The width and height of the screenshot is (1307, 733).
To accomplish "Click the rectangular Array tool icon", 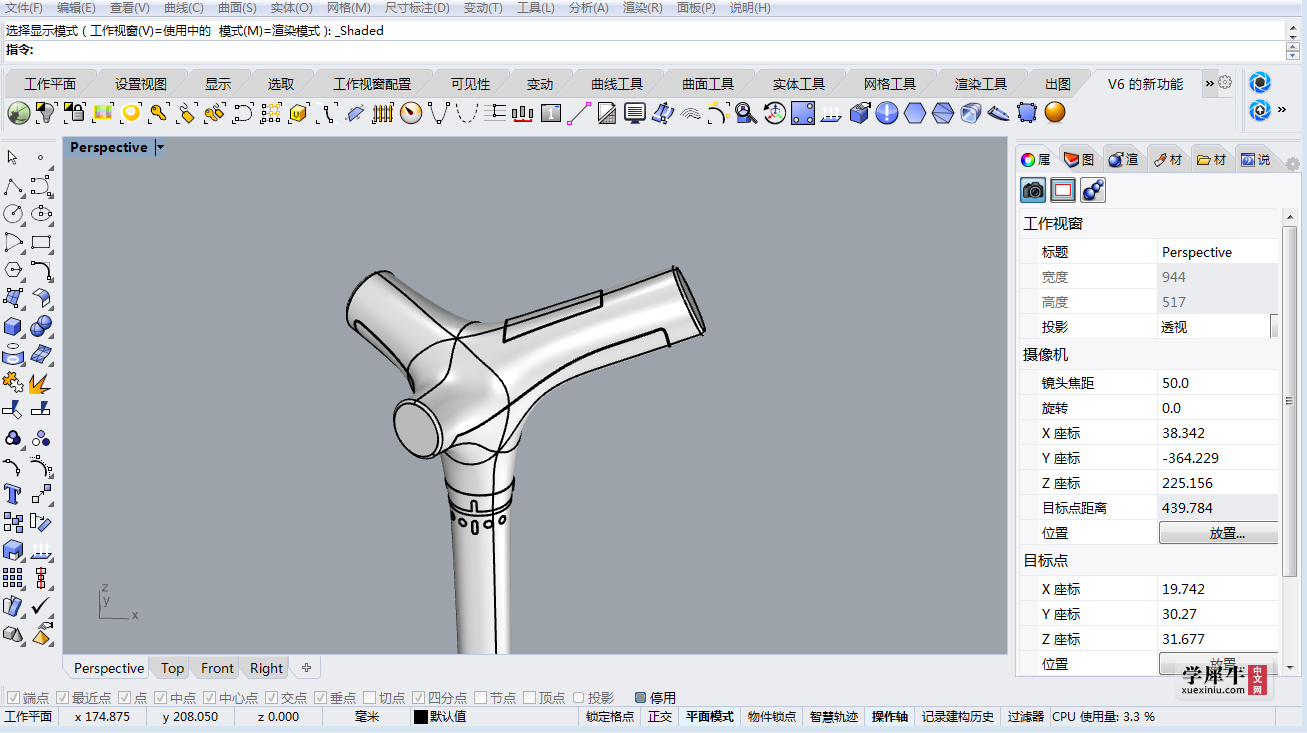I will pos(13,578).
